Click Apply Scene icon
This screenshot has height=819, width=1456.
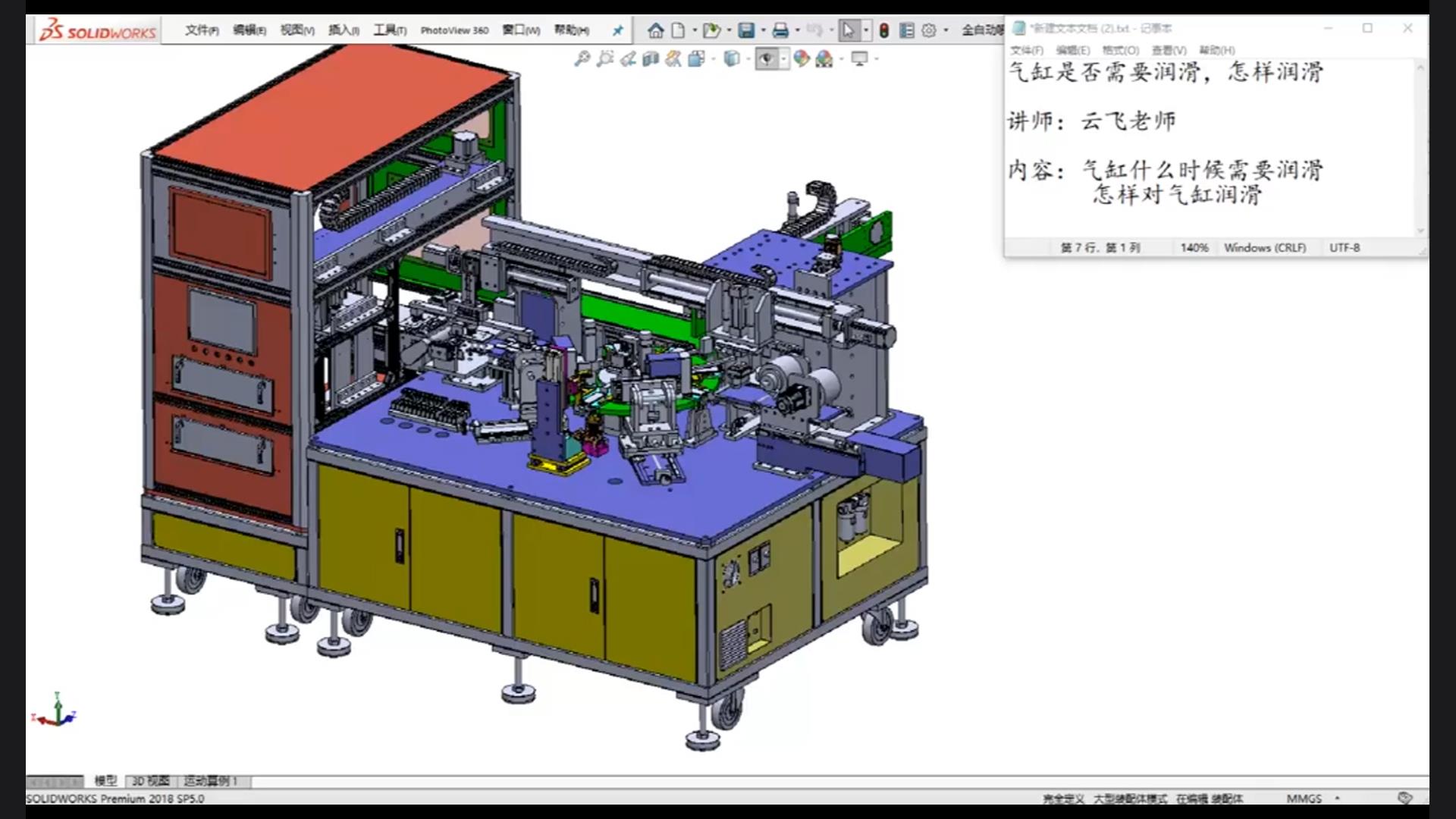pyautogui.click(x=824, y=58)
